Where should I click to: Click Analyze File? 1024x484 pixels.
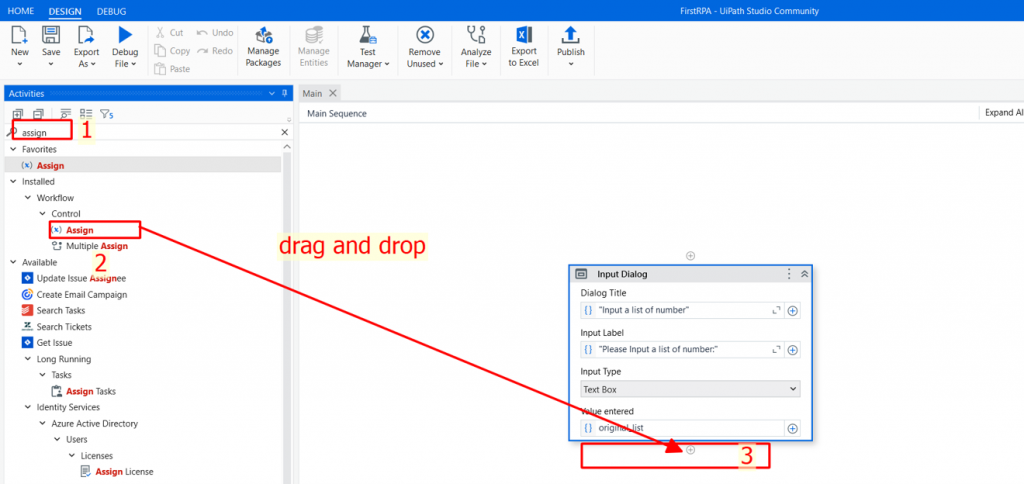(475, 47)
